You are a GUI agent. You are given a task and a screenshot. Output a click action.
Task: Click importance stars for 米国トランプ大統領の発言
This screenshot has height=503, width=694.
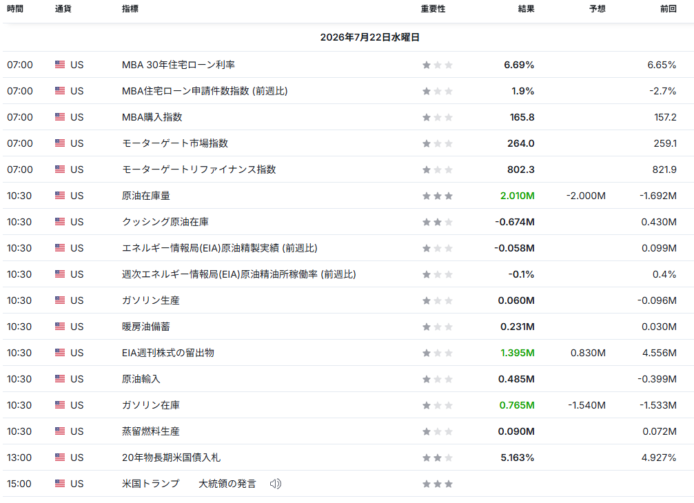437,484
